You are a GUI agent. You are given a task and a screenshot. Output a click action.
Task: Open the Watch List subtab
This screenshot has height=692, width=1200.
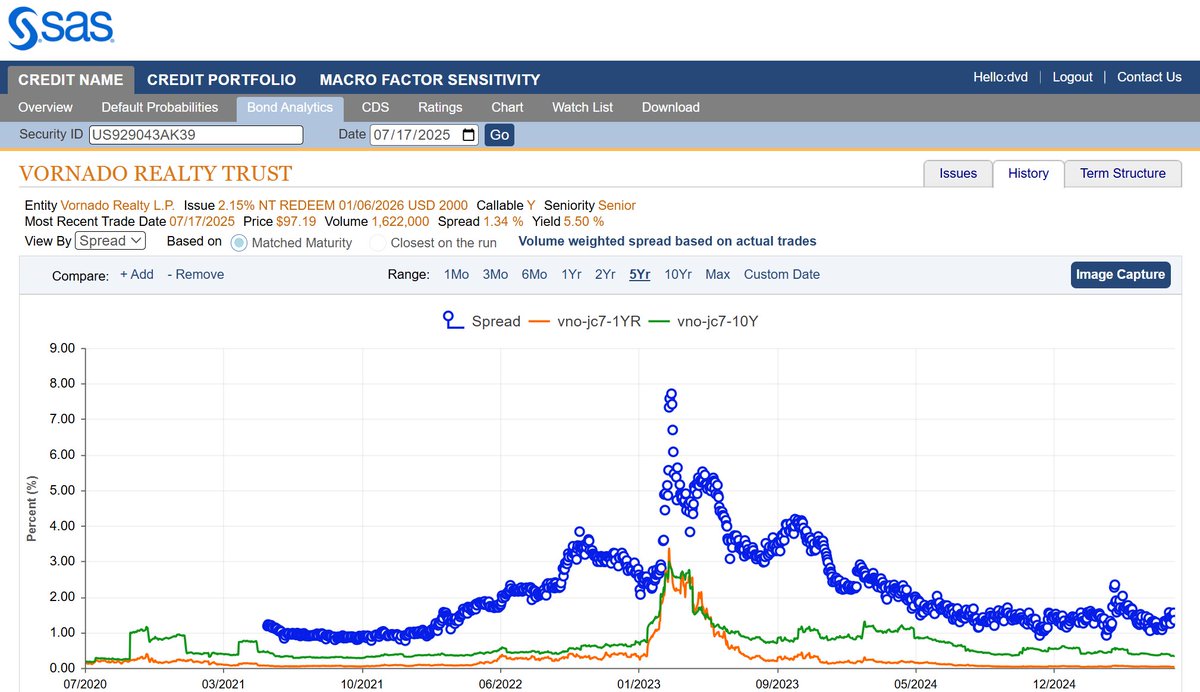point(583,107)
